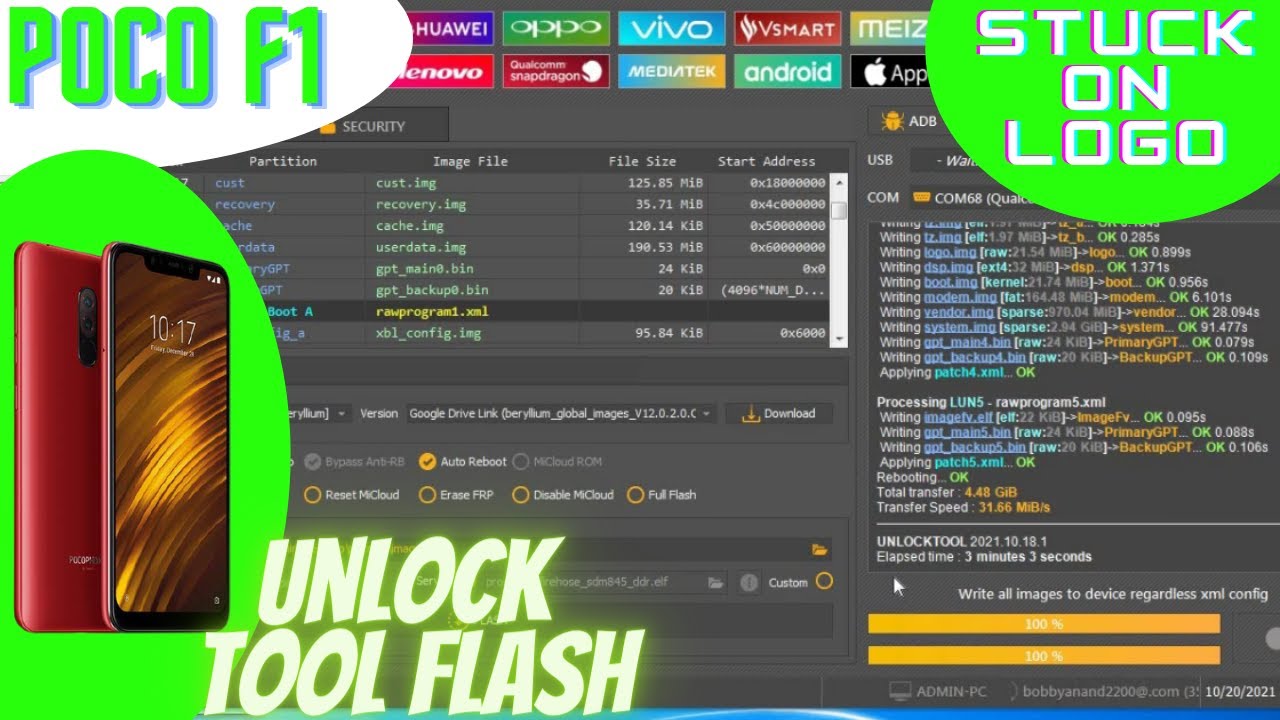Open the VSMART brand tile
This screenshot has width=1280, height=720.
[787, 28]
